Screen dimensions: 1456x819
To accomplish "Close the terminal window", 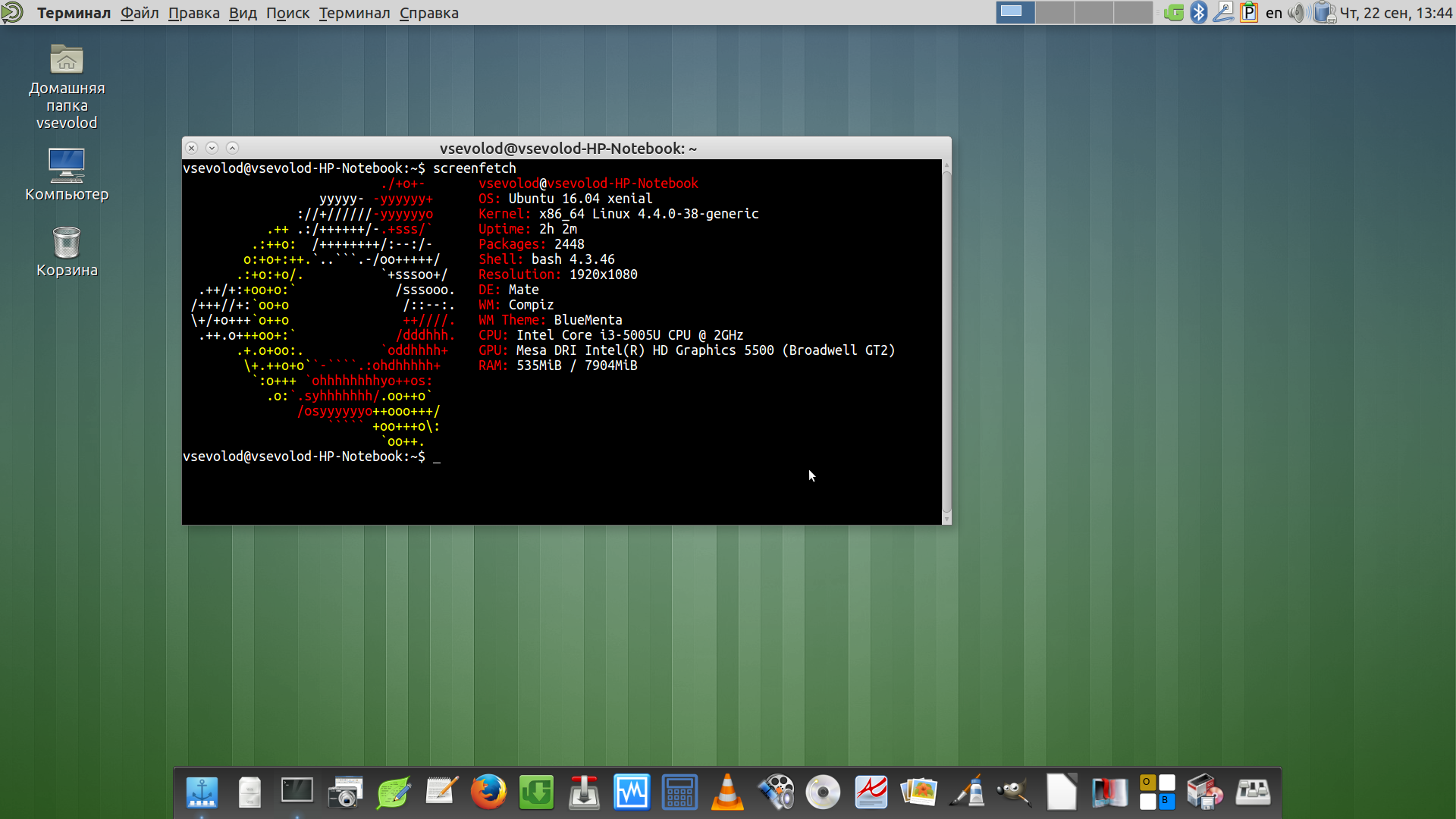I will coord(192,148).
